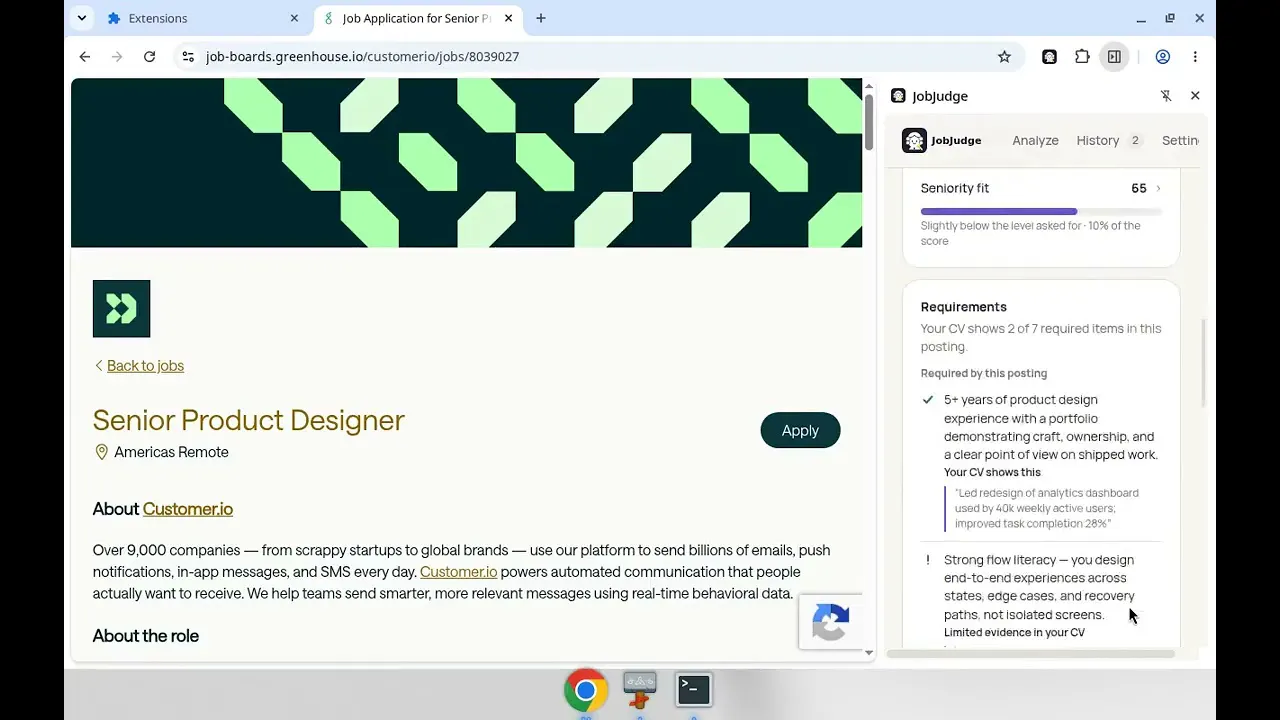The image size is (1280, 720).
Task: Open the Extensions puzzle icon
Action: [1082, 57]
